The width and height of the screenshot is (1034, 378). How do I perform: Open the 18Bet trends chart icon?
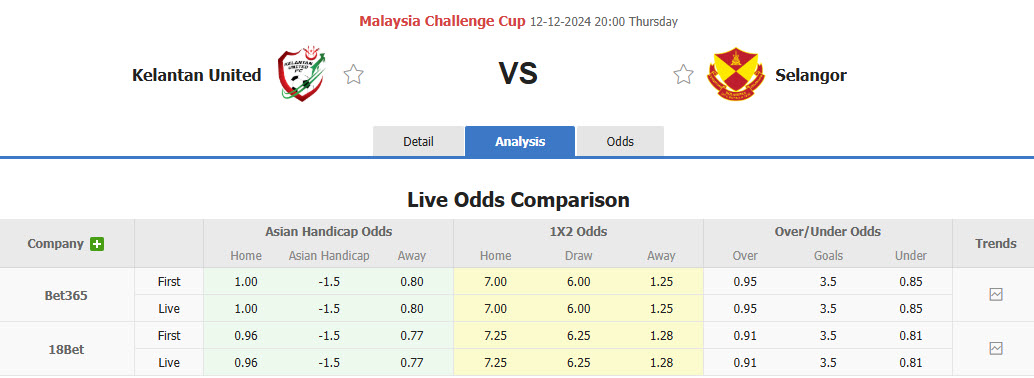pos(996,348)
